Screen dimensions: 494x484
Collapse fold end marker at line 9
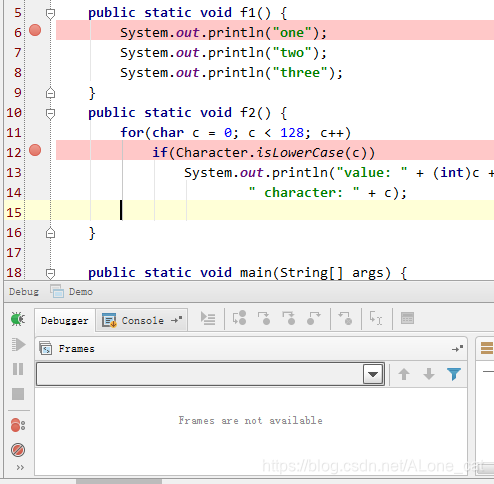(50, 93)
